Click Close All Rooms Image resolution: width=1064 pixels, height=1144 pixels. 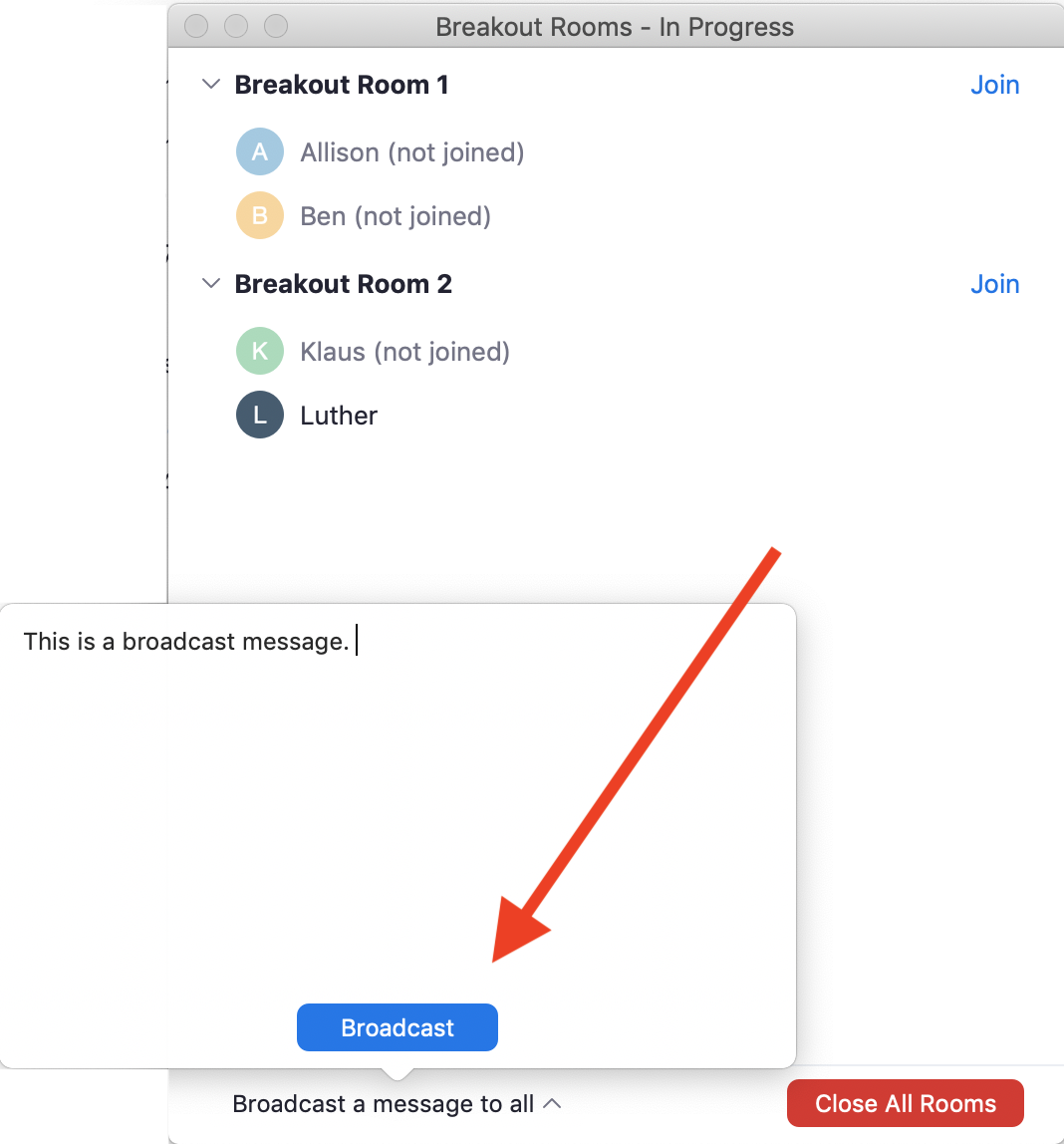[x=905, y=1103]
